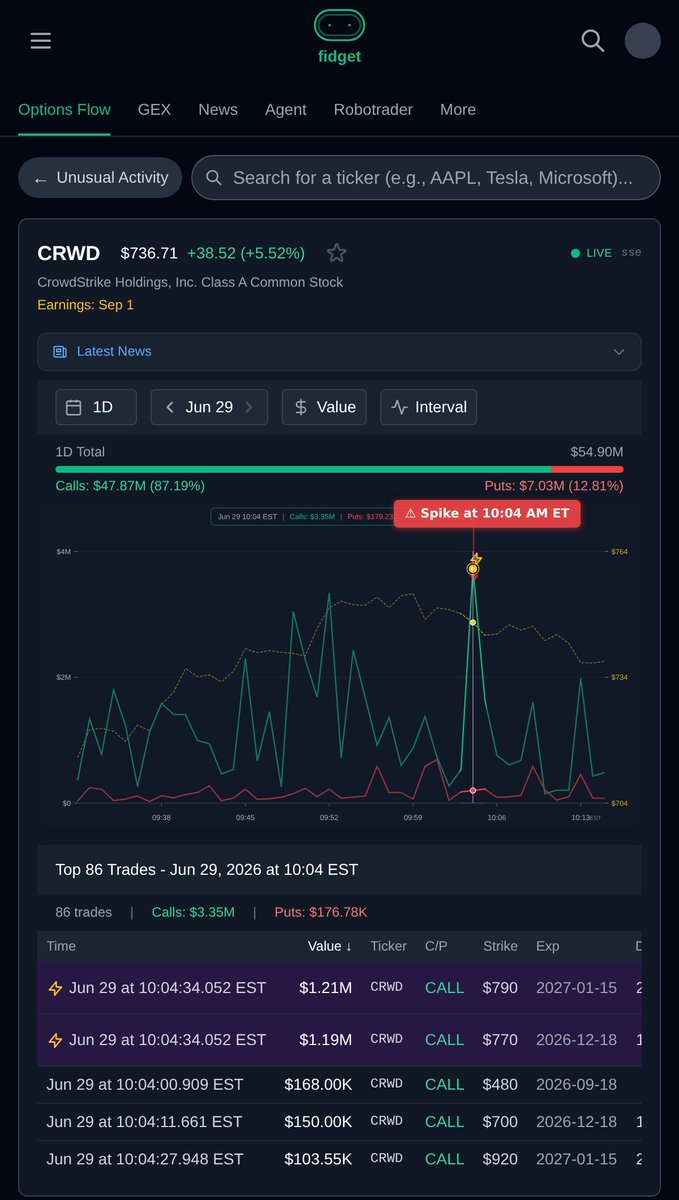
Task: Open the News tab
Action: 218,110
